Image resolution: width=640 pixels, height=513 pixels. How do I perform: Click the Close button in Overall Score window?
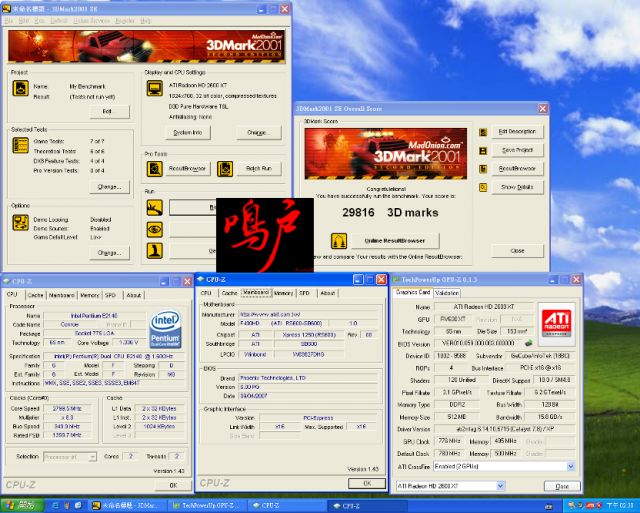coord(517,251)
